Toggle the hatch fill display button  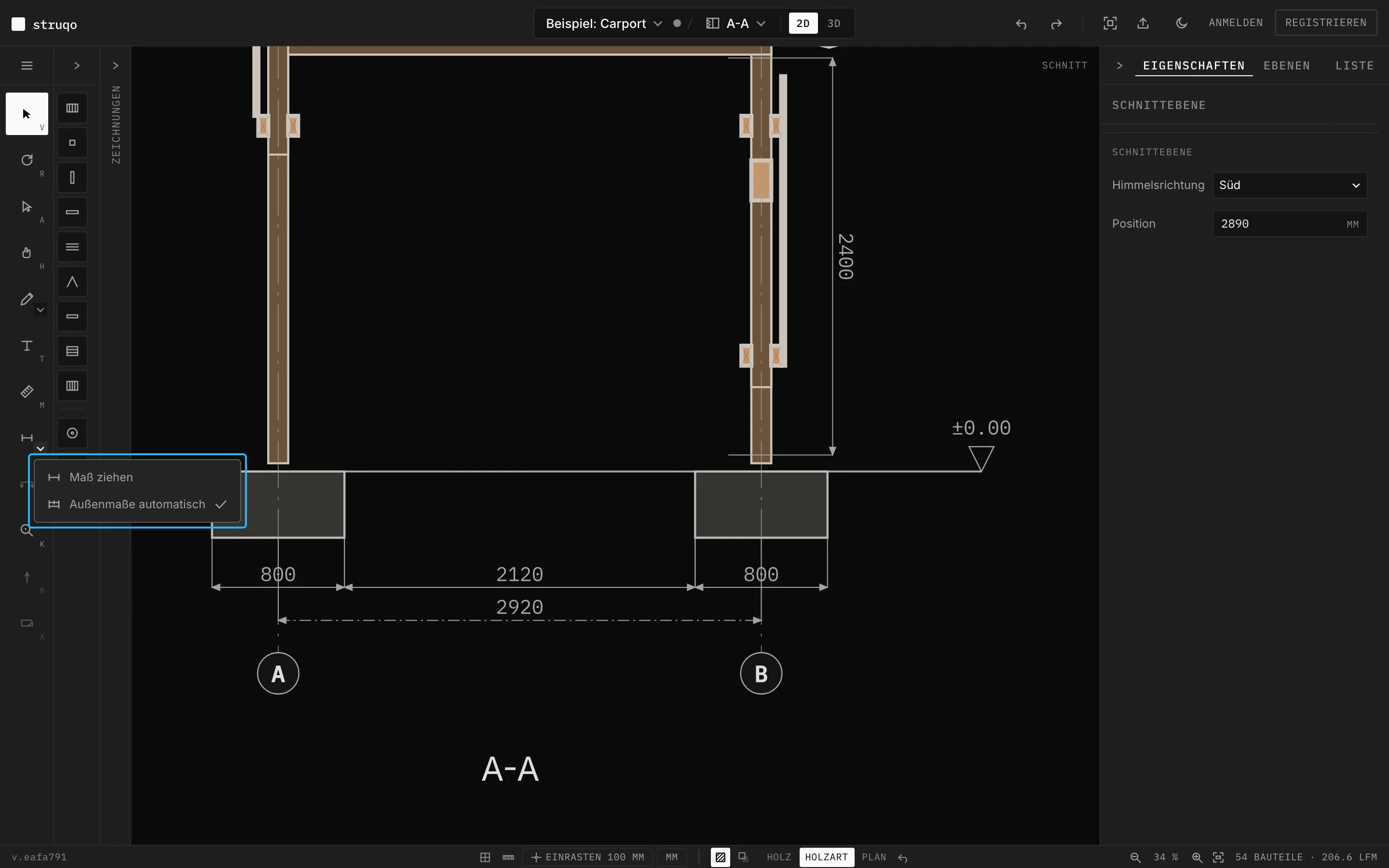coord(721,857)
